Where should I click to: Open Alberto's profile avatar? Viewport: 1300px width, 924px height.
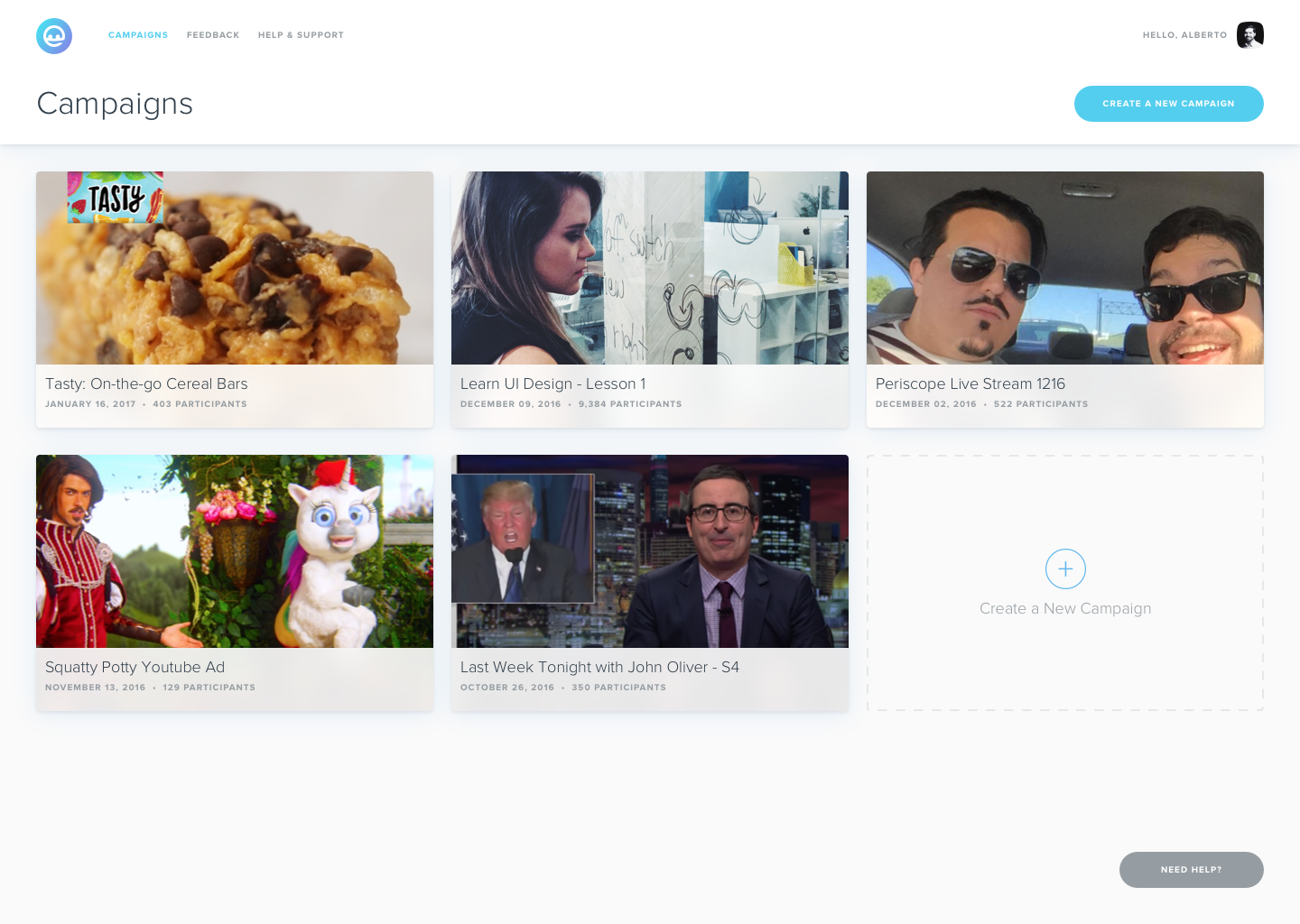pyautogui.click(x=1250, y=35)
